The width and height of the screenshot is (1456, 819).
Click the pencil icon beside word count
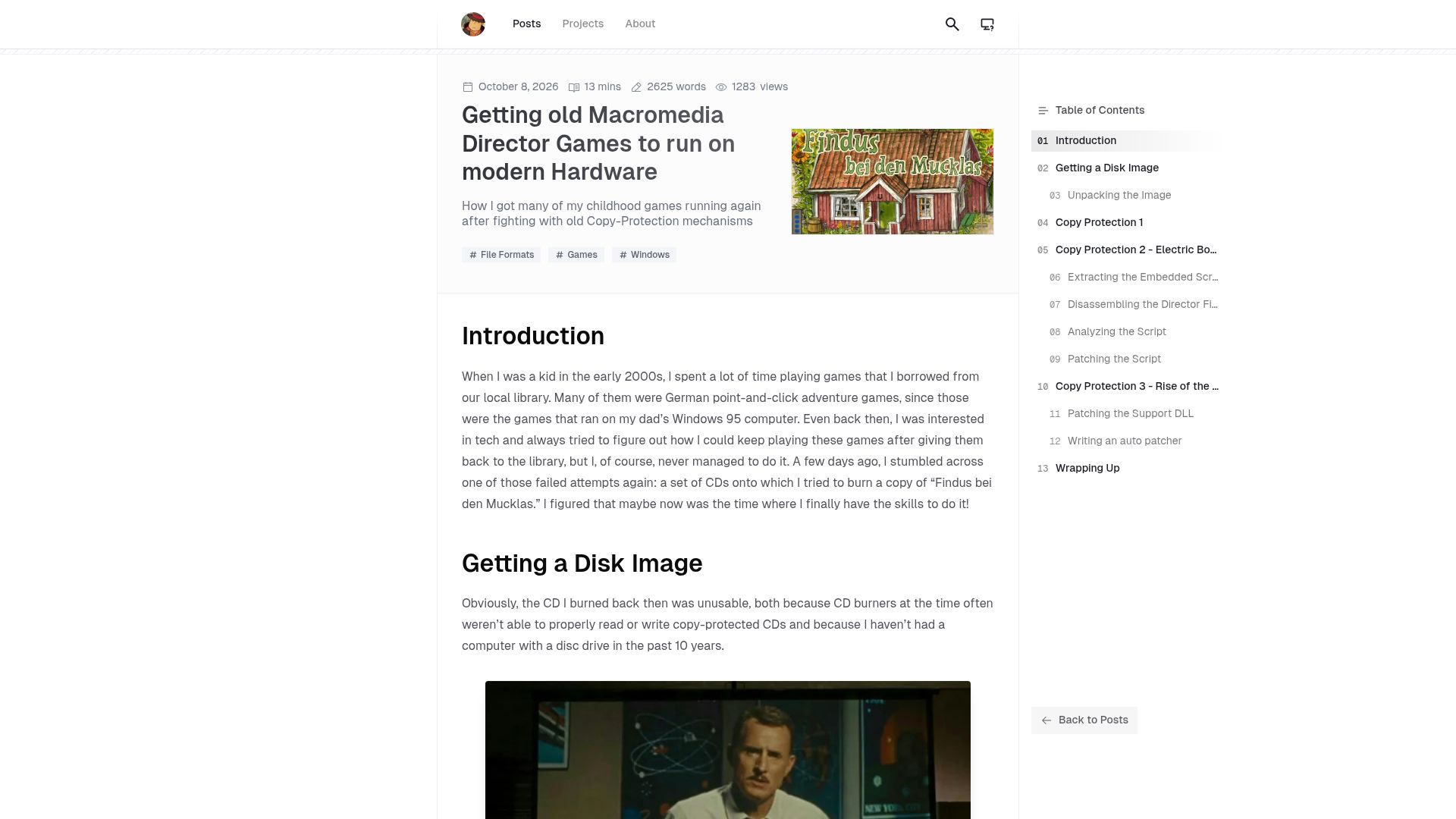637,87
